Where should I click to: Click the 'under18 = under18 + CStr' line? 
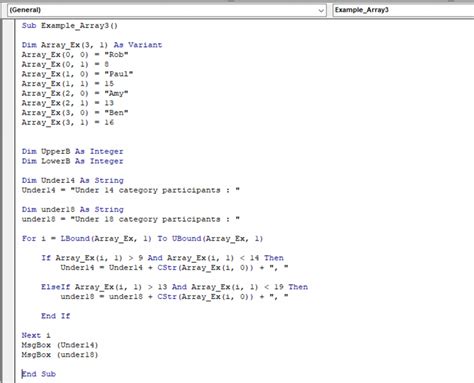click(174, 297)
